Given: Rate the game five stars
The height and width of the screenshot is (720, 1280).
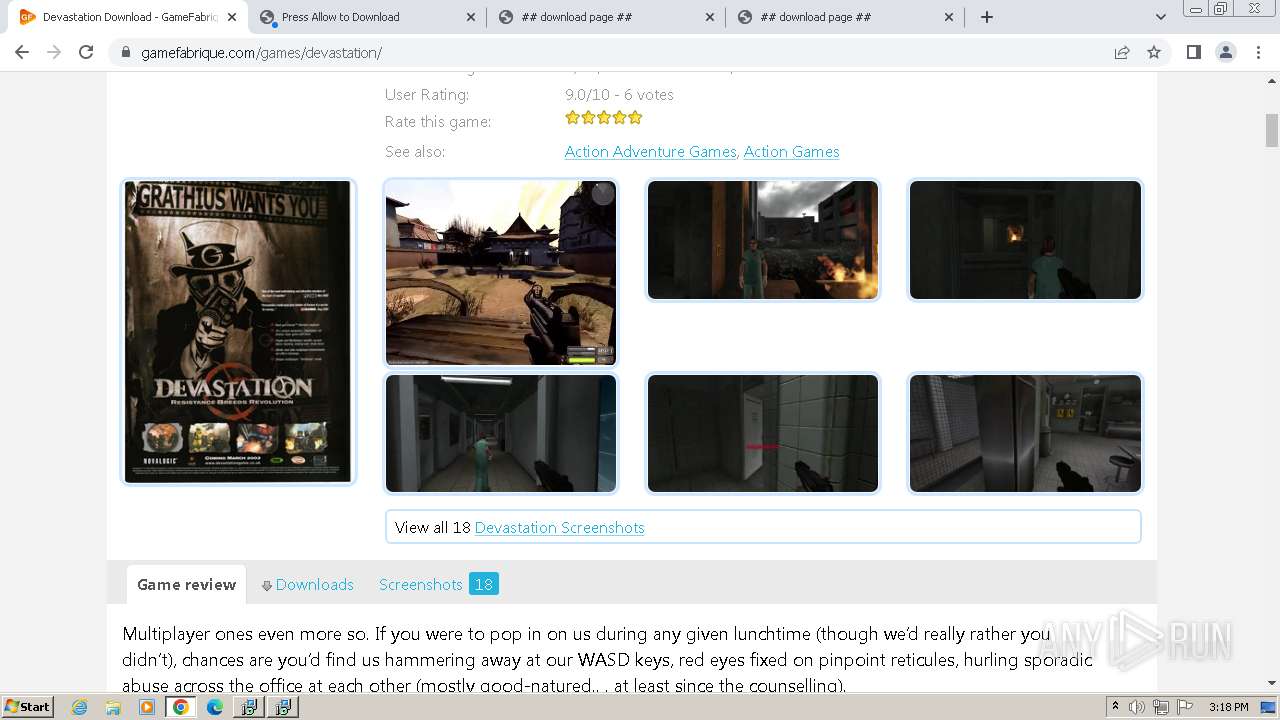Looking at the screenshot, I should click(635, 118).
